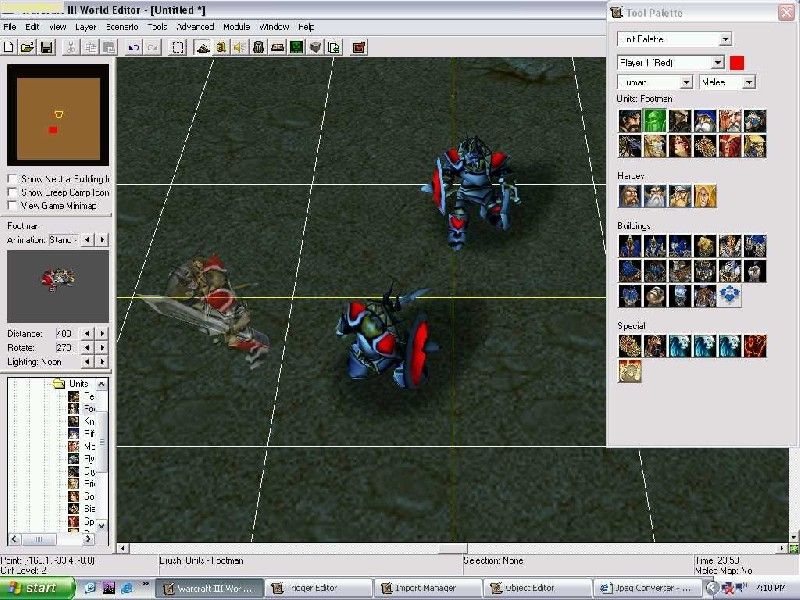Open the Object Editor helmet icon

[259, 47]
